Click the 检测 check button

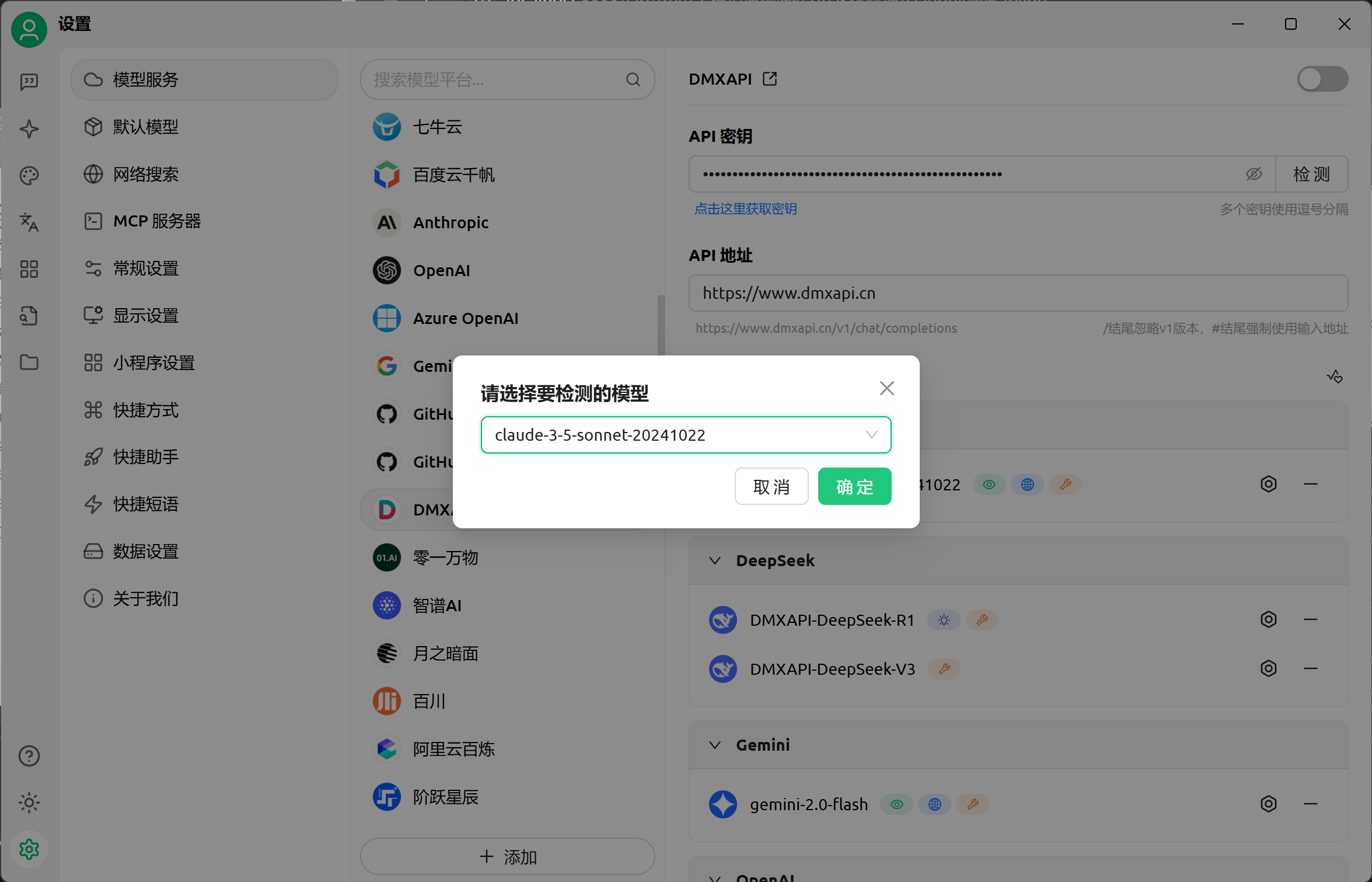click(1312, 174)
